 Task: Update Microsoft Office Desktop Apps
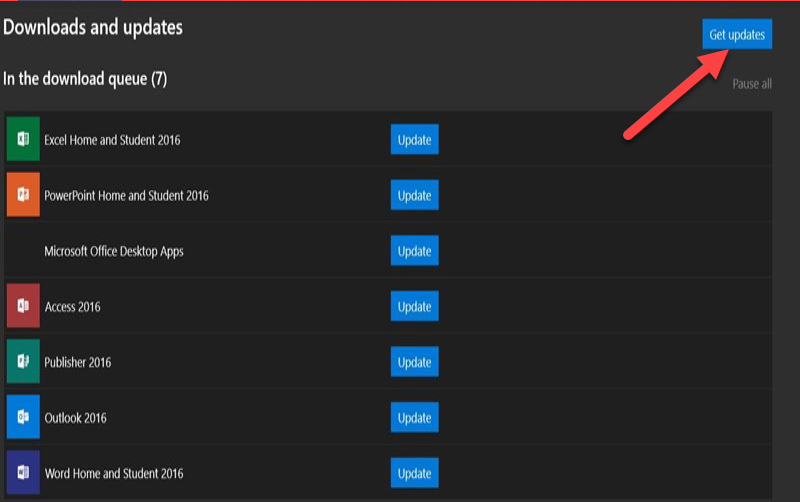(x=414, y=250)
